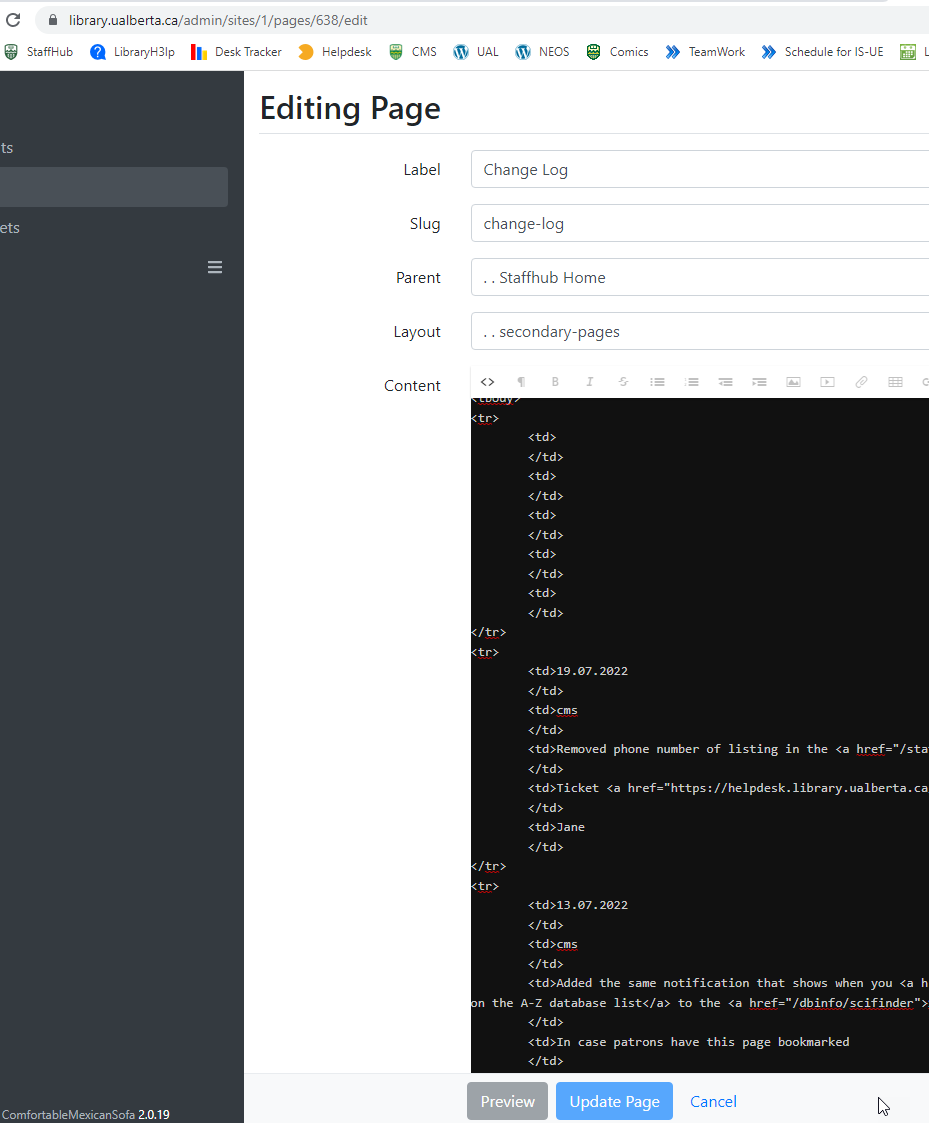Open the sidebar hamburger menu
929x1123 pixels.
point(214,267)
